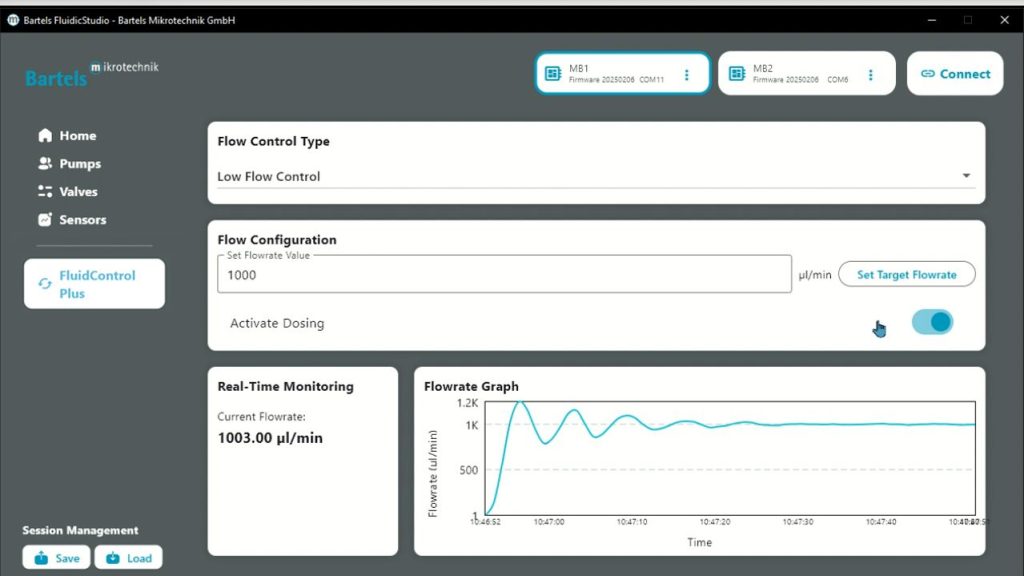1024x576 pixels.
Task: Click the Set Target Flowrate button
Action: [906, 274]
